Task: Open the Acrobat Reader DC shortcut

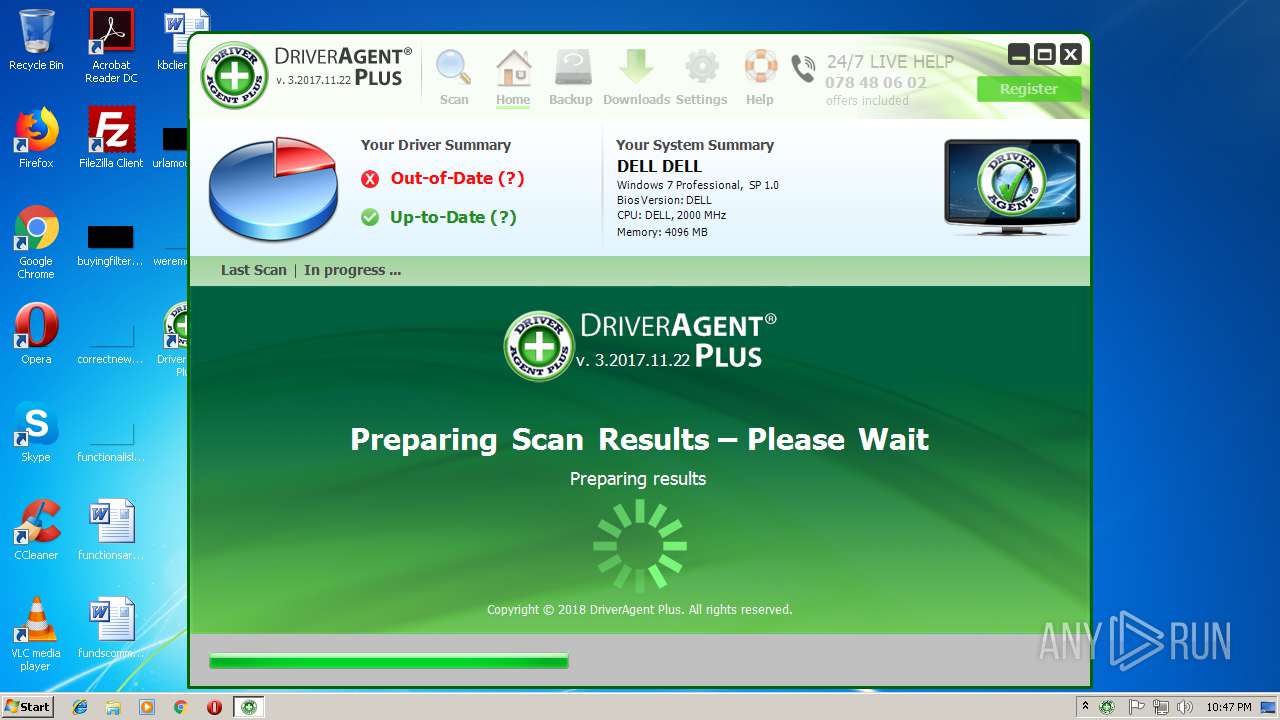Action: click(111, 45)
